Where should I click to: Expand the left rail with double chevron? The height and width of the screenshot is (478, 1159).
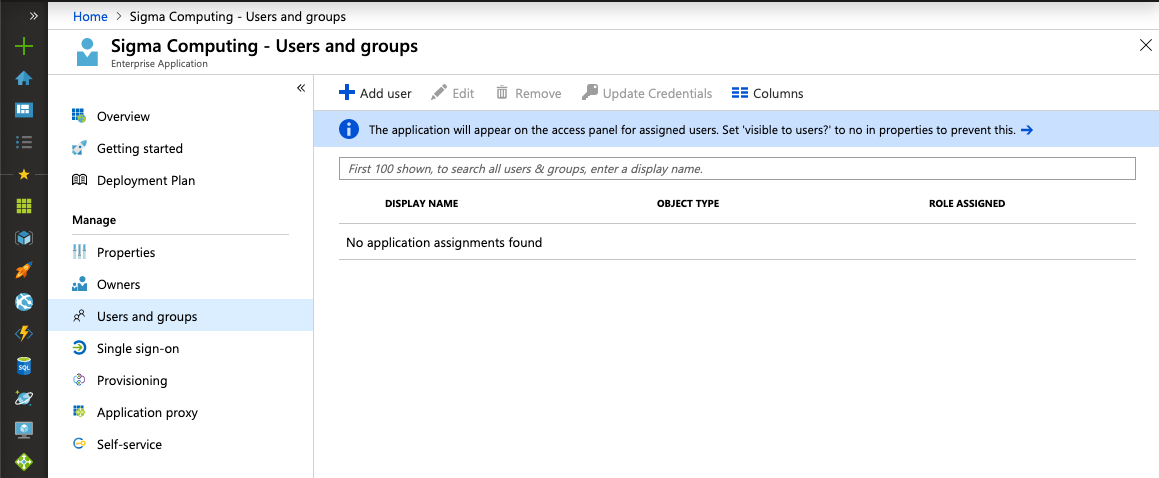click(33, 16)
